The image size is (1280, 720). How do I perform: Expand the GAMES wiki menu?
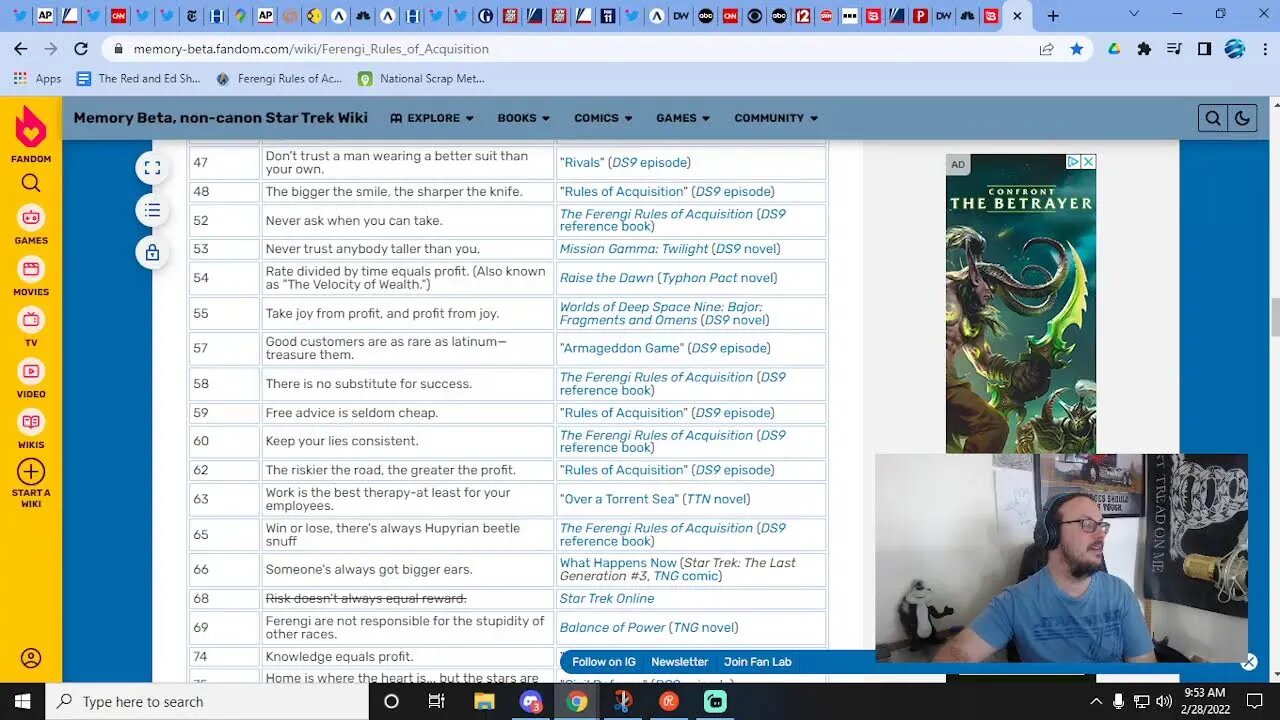pos(683,118)
